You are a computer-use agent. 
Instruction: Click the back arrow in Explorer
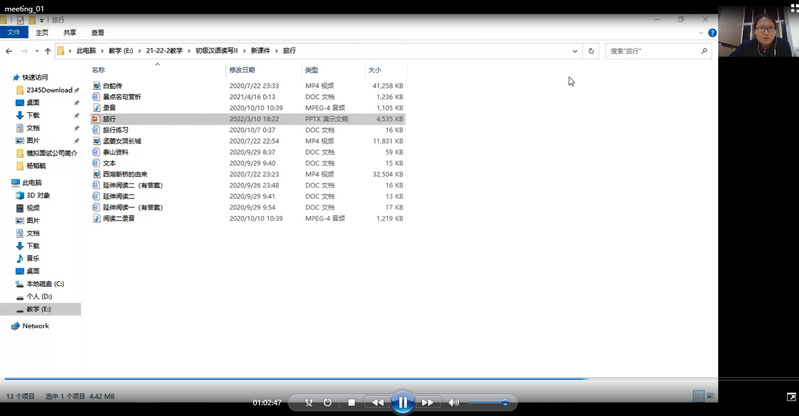coord(10,51)
